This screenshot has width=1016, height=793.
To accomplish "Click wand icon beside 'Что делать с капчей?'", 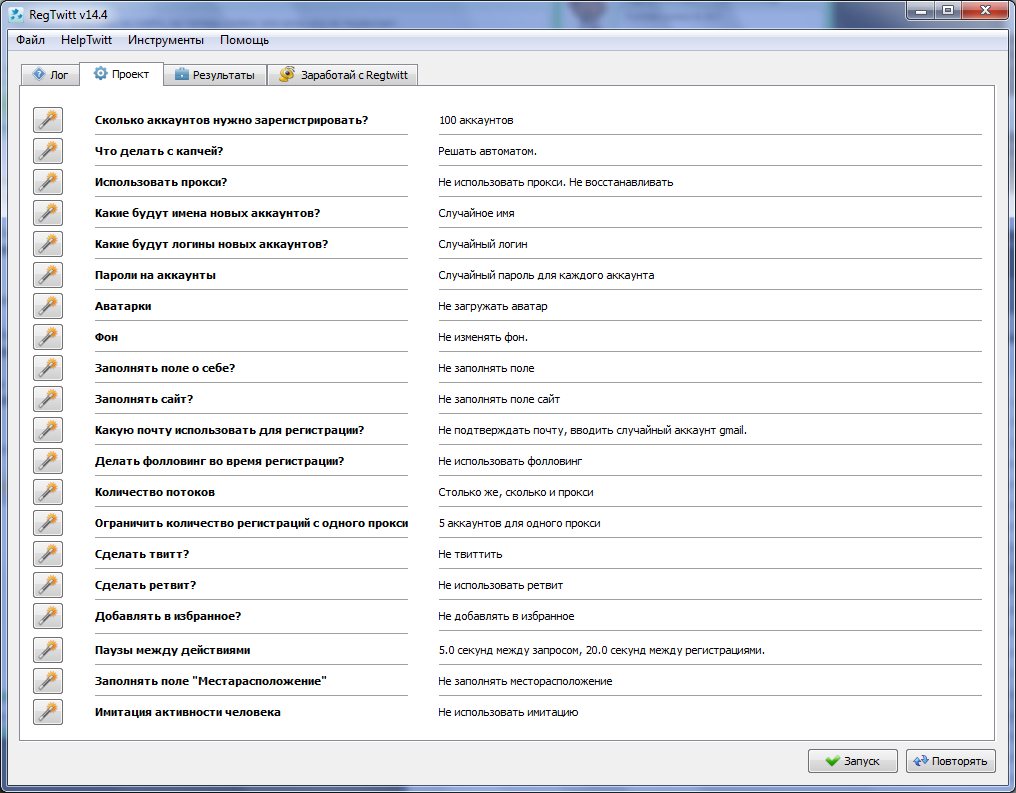I will coord(48,151).
